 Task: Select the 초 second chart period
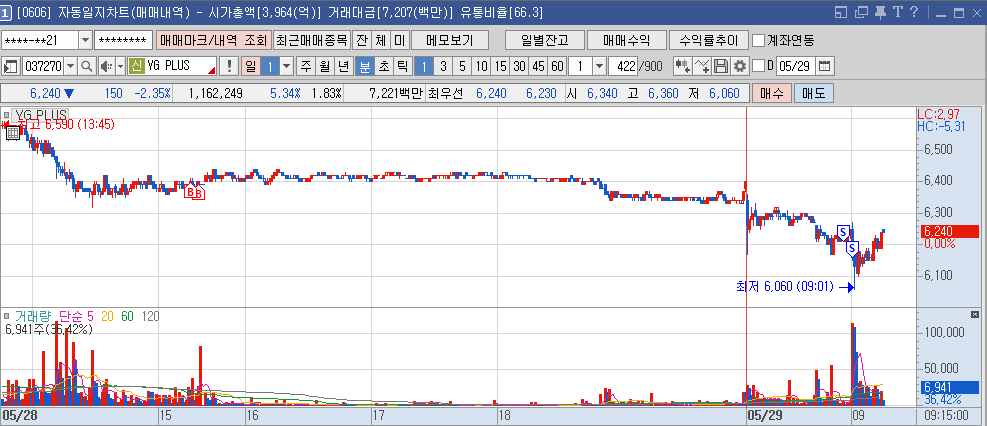pyautogui.click(x=384, y=66)
